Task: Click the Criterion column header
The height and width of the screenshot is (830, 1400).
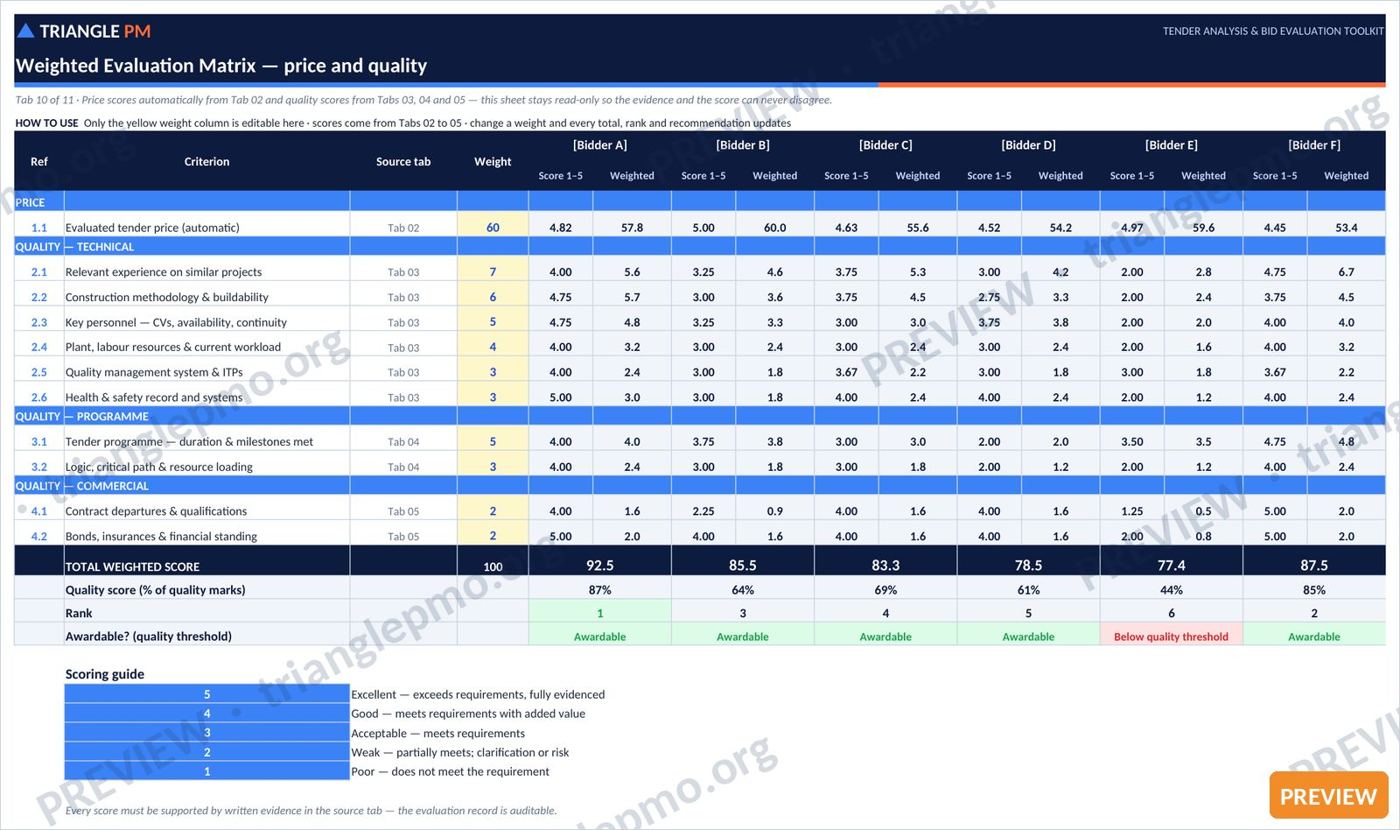Action: [207, 161]
